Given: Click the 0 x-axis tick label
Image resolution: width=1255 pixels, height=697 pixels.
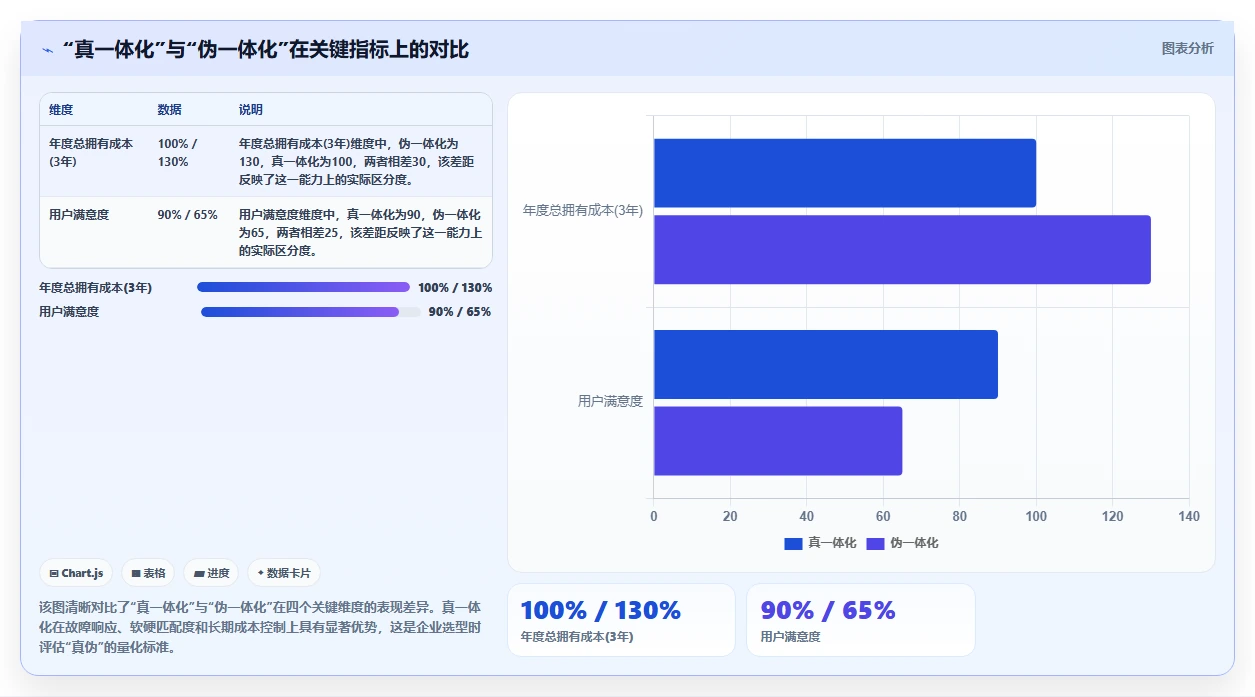Looking at the screenshot, I should coord(654,516).
